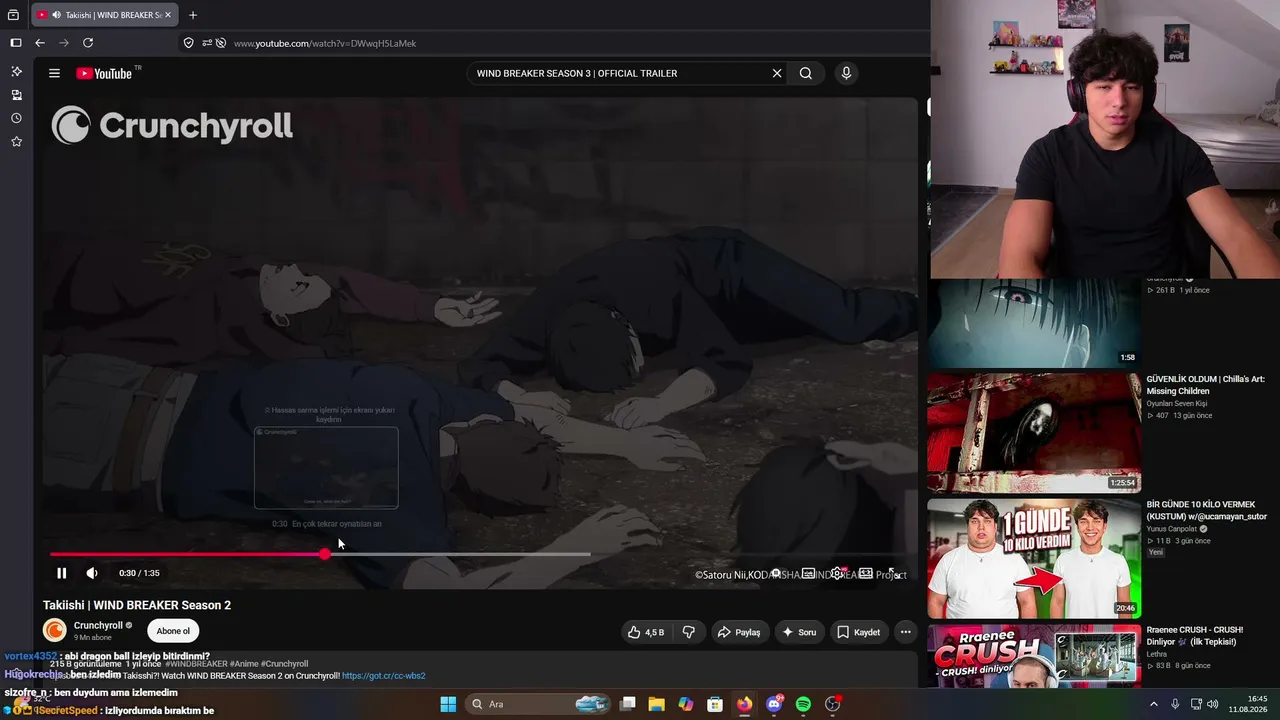The height and width of the screenshot is (720, 1280).
Task: Like the video with thumbs up
Action: pyautogui.click(x=646, y=632)
